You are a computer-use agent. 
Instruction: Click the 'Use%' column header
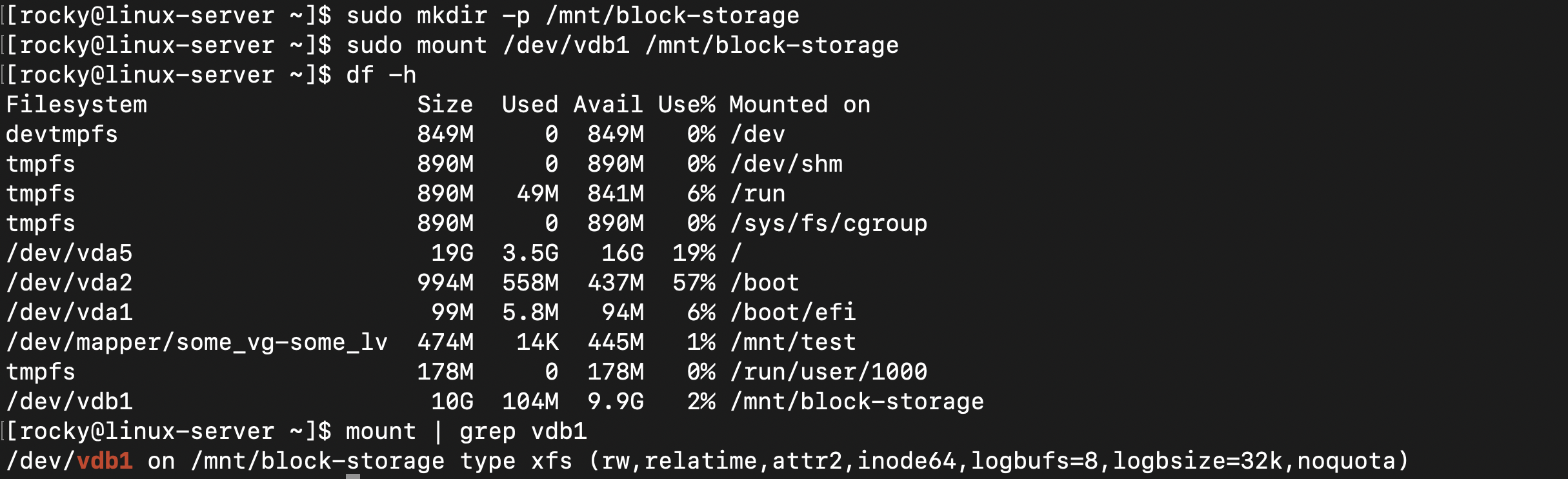point(686,105)
